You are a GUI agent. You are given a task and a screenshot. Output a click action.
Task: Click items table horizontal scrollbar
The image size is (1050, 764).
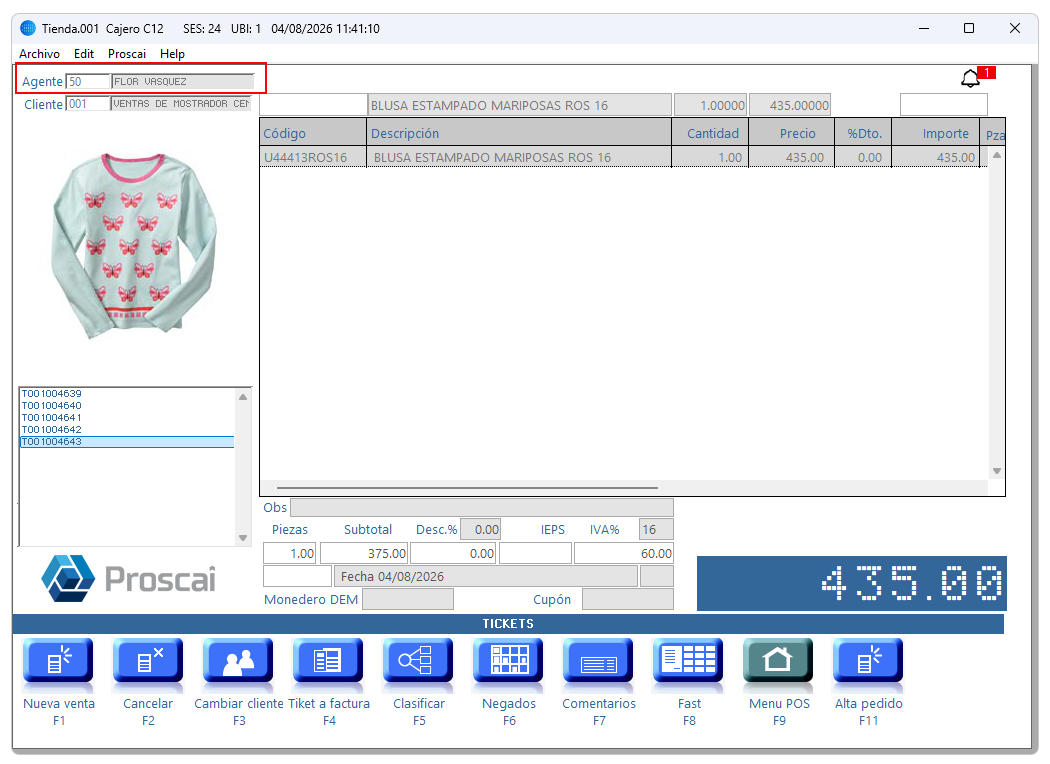pyautogui.click(x=467, y=488)
